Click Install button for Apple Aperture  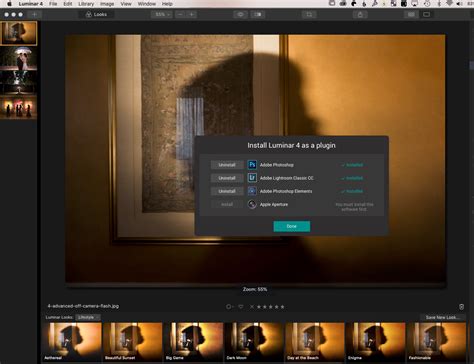coord(227,204)
